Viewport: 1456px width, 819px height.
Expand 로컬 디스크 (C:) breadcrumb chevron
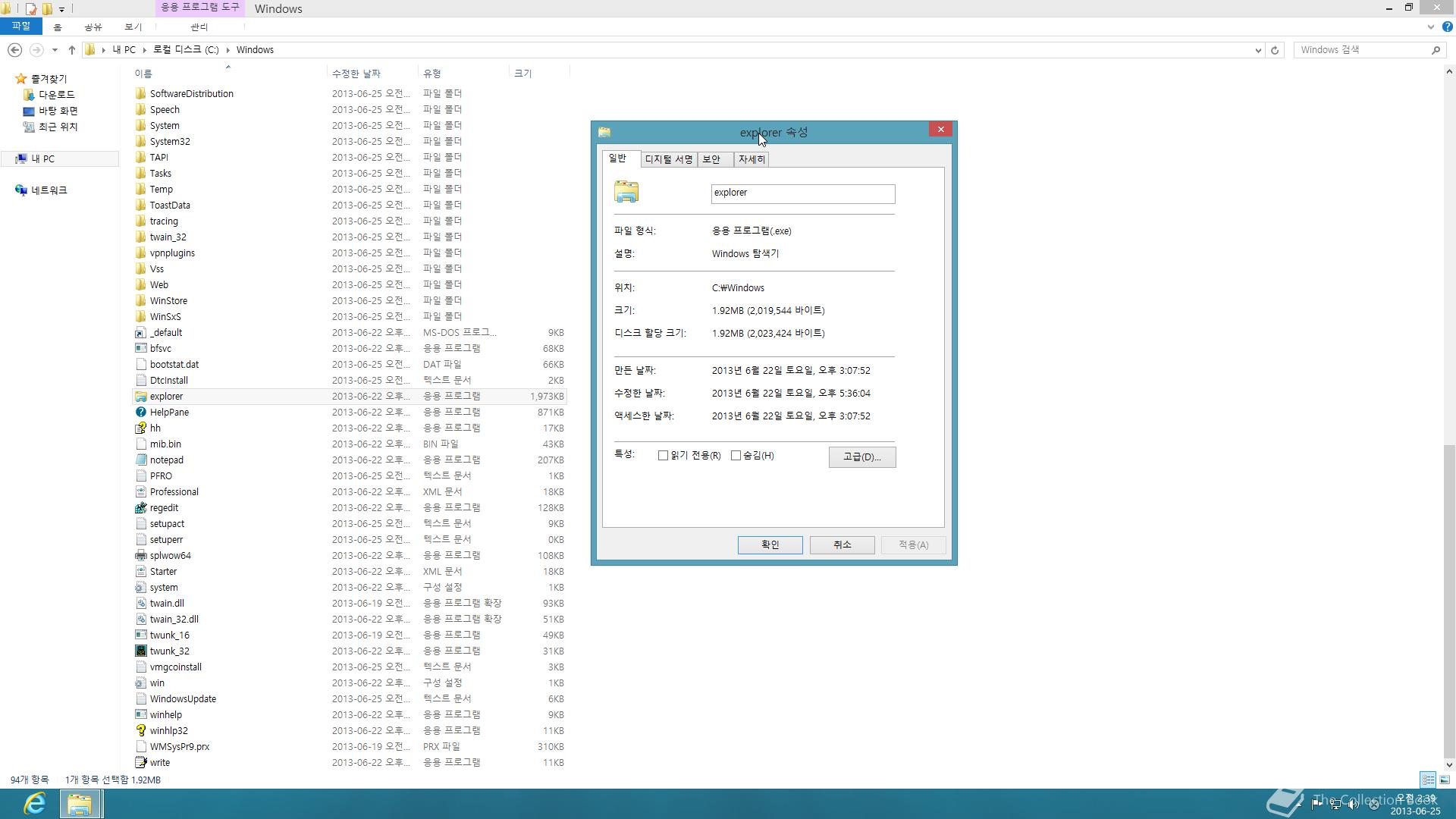227,50
